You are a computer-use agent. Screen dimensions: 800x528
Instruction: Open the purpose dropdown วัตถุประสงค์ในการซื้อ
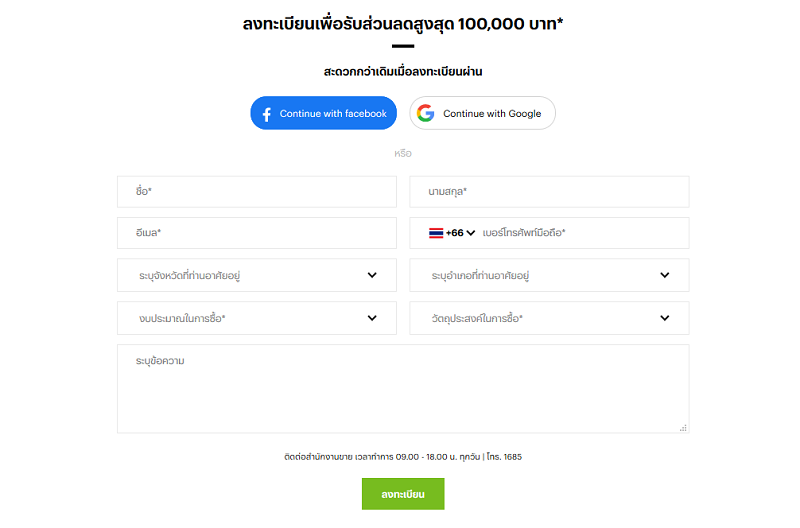549,318
